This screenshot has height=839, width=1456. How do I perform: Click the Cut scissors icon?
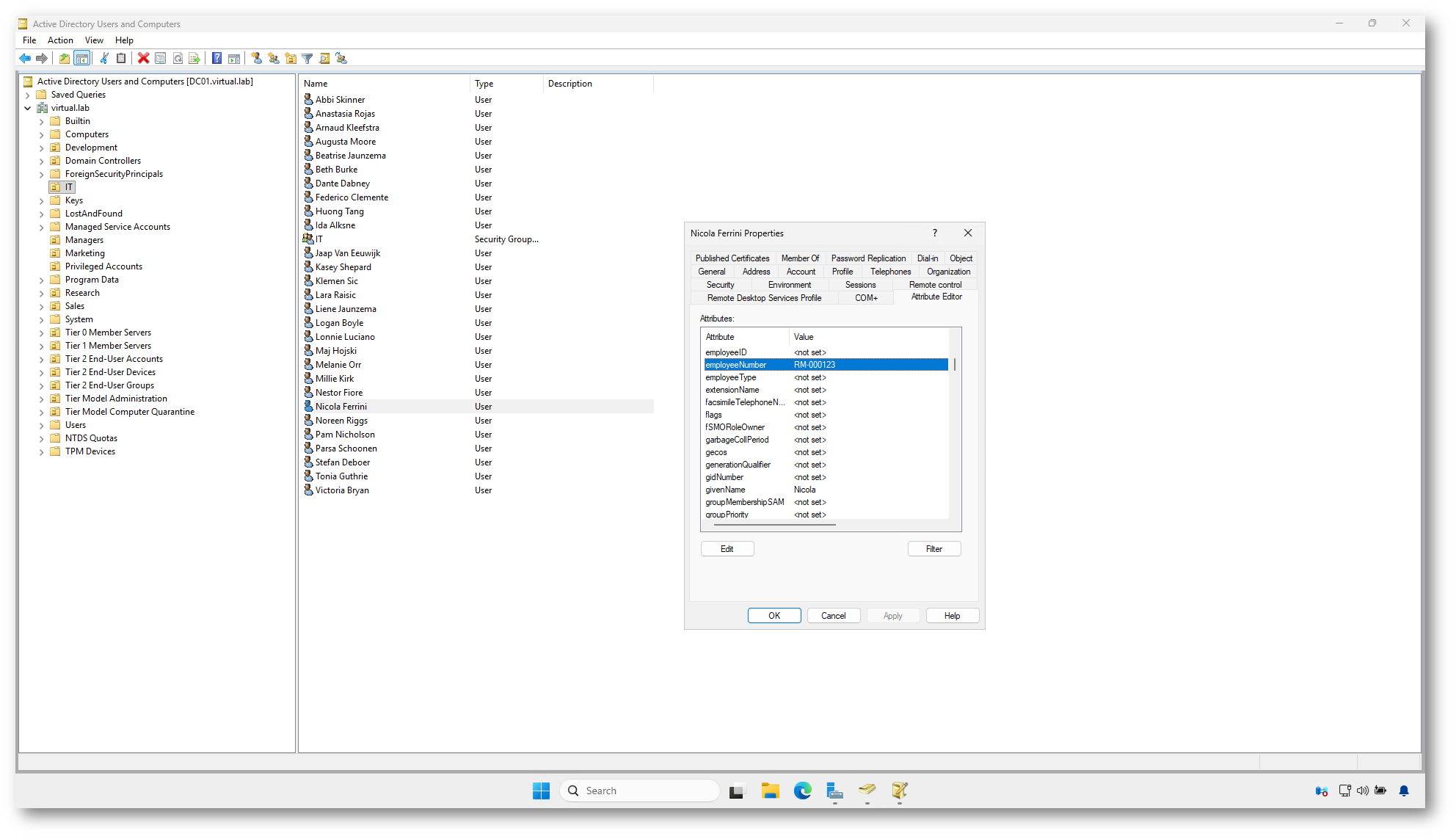point(104,59)
